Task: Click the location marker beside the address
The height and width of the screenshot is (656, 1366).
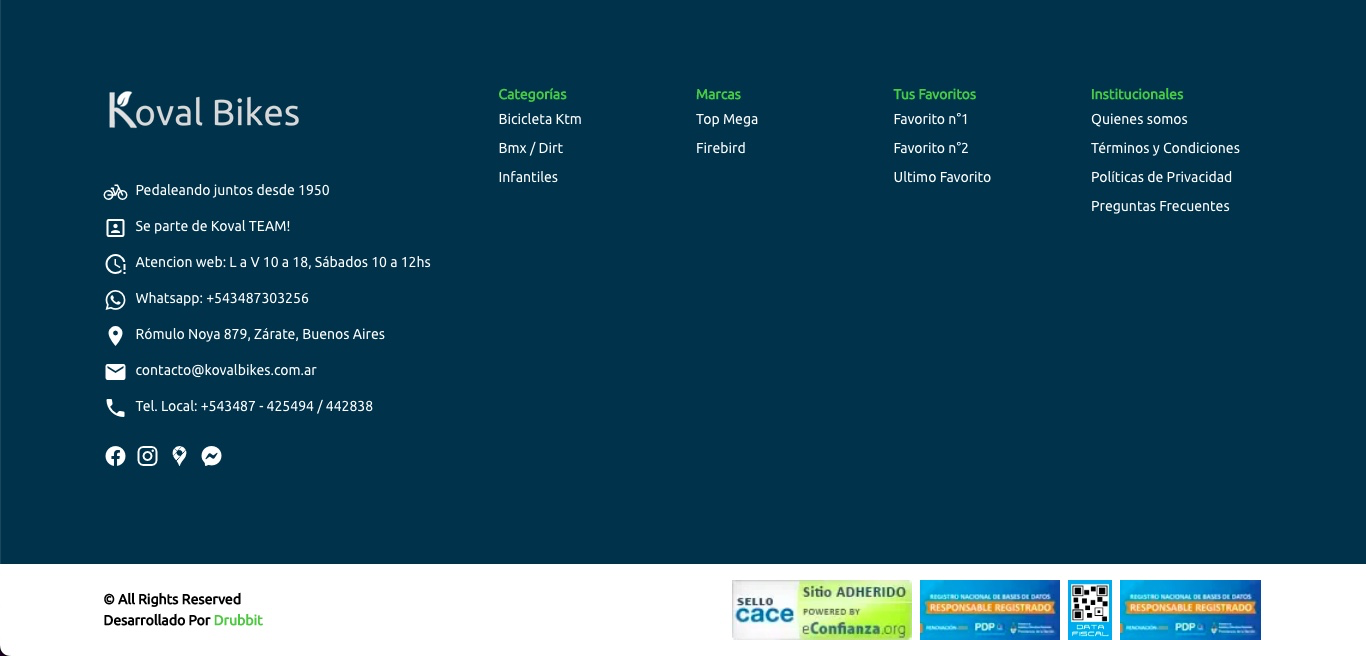Action: 115,335
